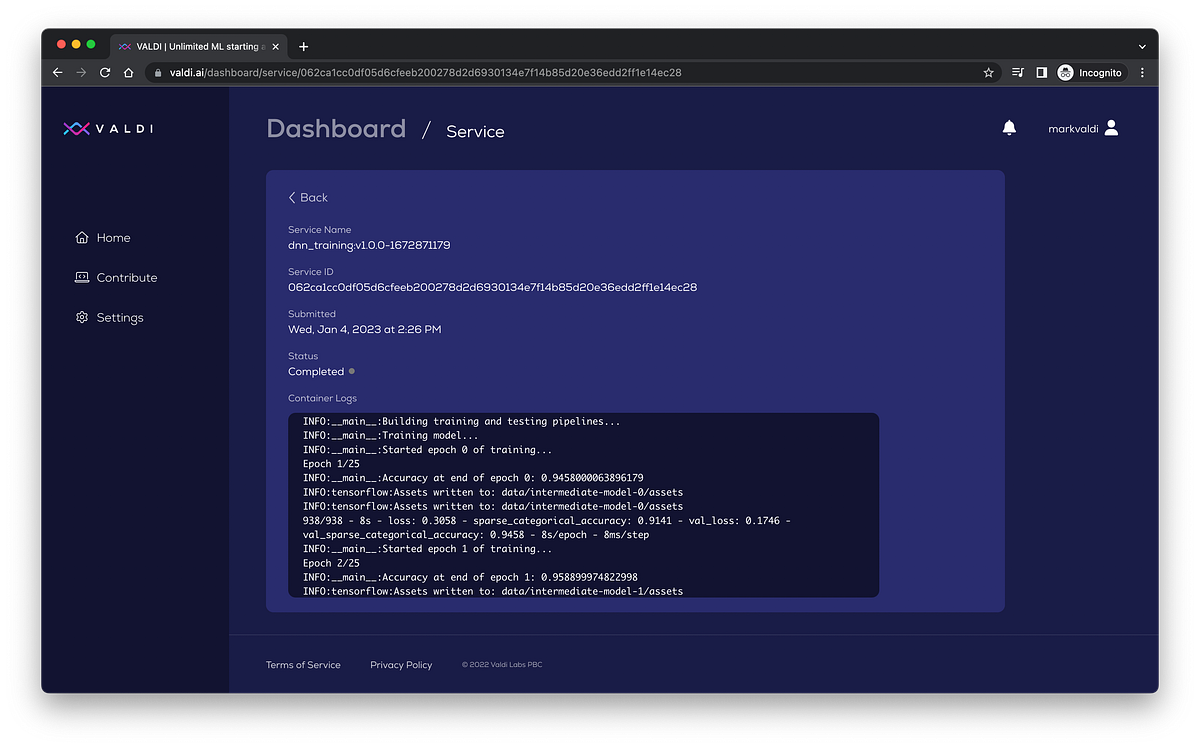The image size is (1200, 748).
Task: Open Chrome's three-dot menu
Action: (x=1141, y=72)
